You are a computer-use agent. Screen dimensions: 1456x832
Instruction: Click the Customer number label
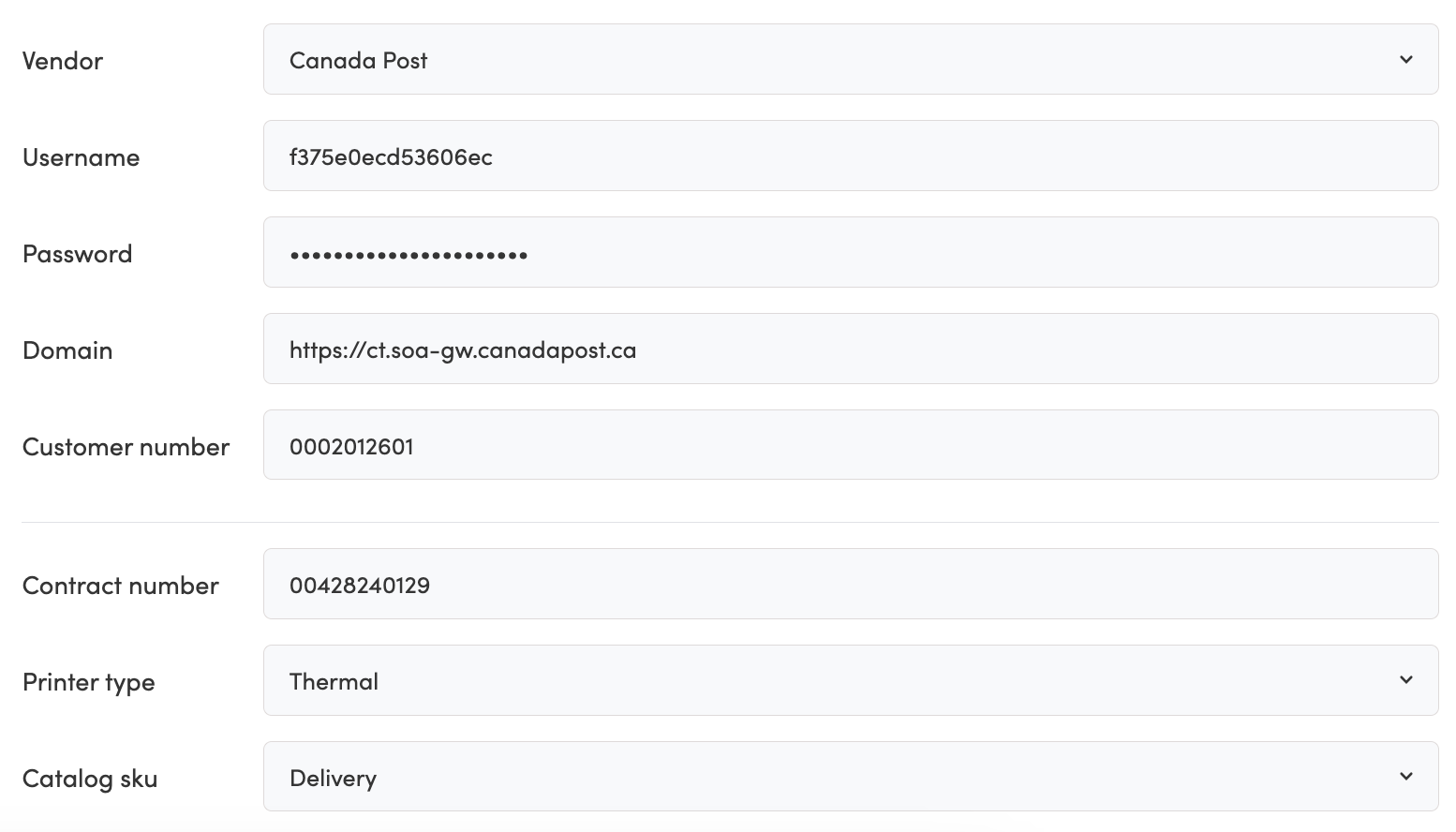[126, 447]
